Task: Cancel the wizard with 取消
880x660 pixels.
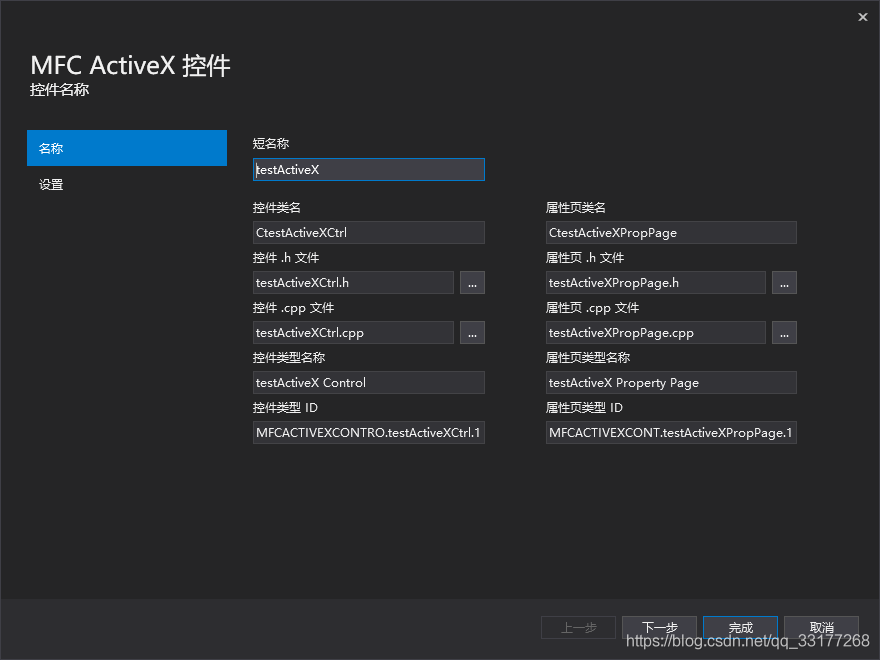Action: pyautogui.click(x=821, y=628)
